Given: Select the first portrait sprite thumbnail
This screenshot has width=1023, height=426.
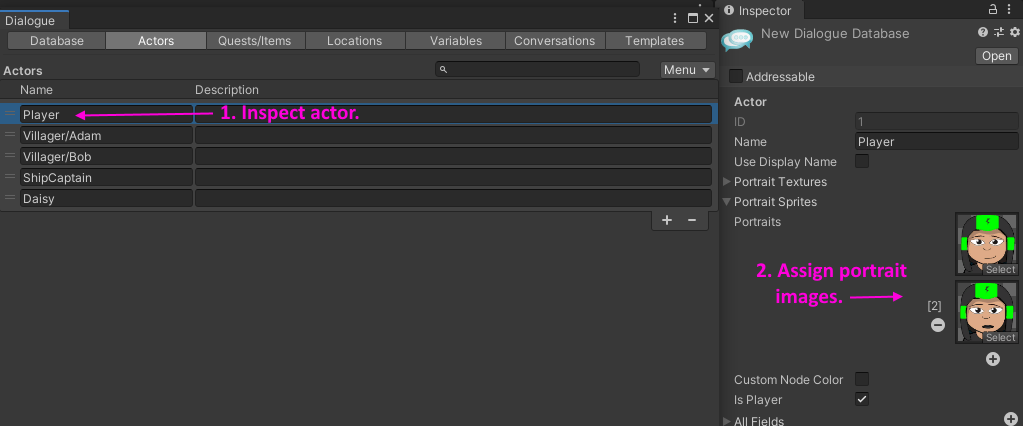Looking at the screenshot, I should click(987, 244).
